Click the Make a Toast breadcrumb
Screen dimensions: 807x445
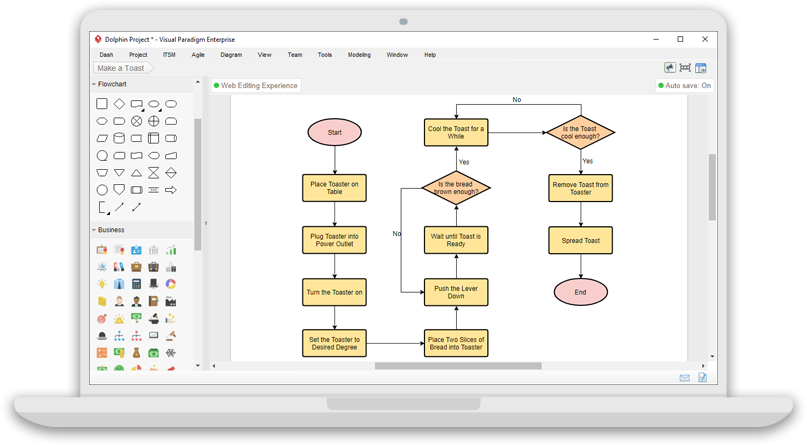(121, 68)
